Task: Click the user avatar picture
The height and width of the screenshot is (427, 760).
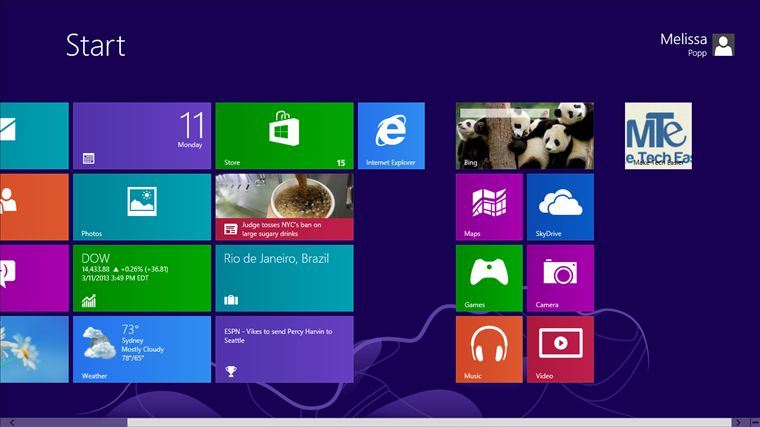Action: coord(723,45)
